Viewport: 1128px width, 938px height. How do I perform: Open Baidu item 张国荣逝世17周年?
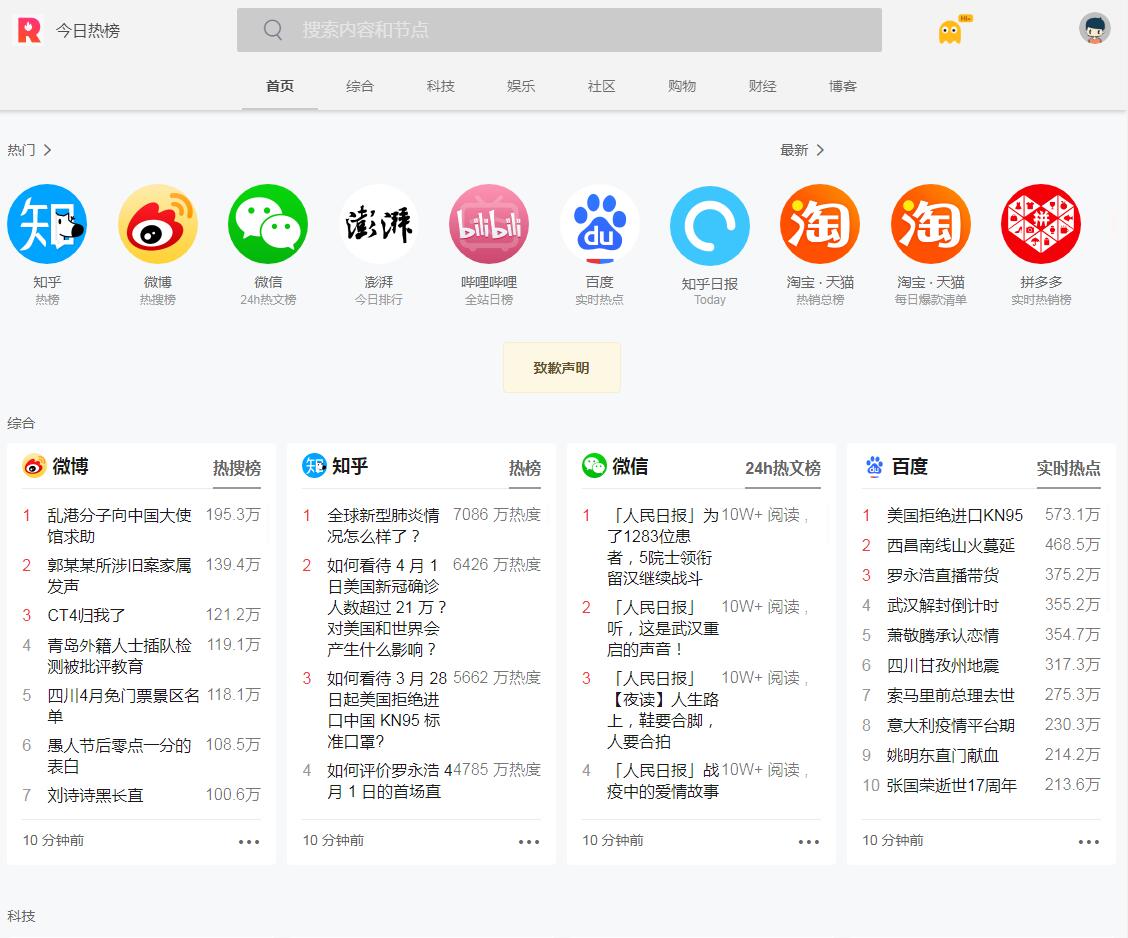[x=952, y=786]
